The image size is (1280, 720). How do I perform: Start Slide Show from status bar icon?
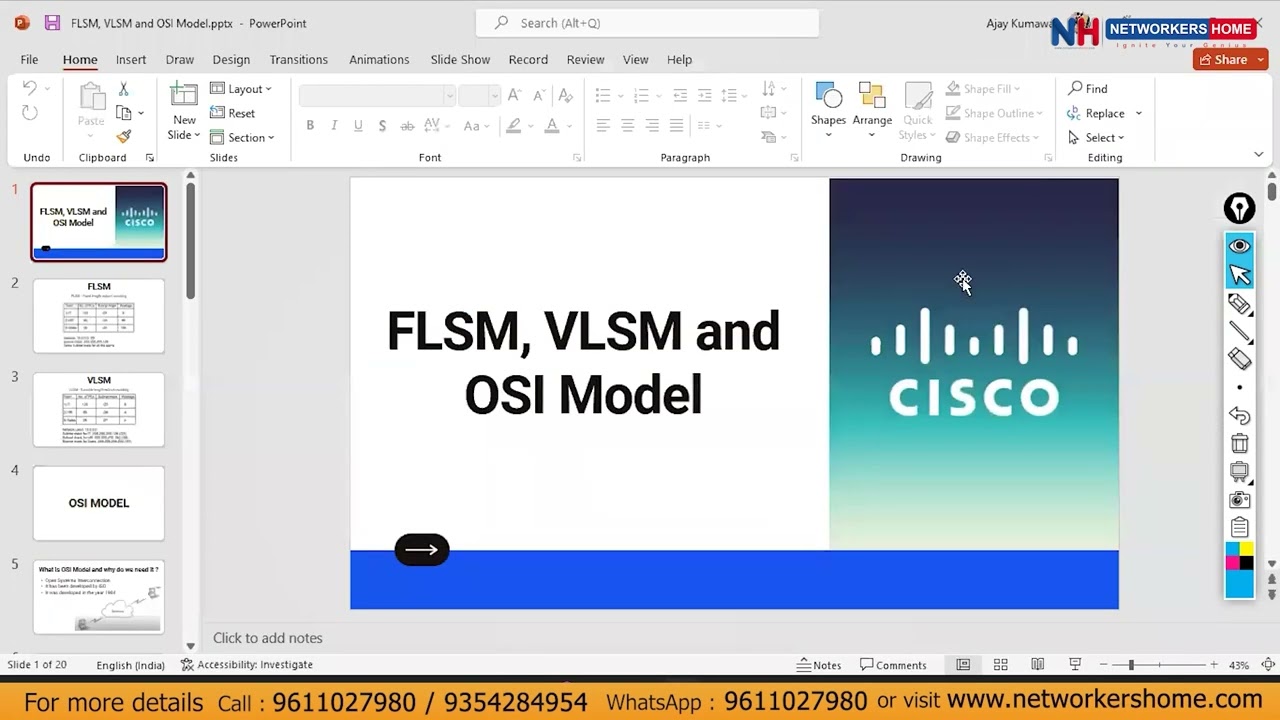(1075, 665)
